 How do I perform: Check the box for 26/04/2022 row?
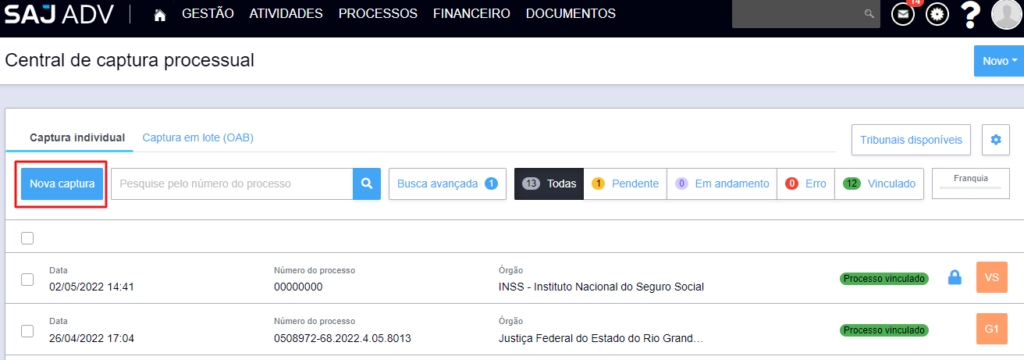point(27,331)
